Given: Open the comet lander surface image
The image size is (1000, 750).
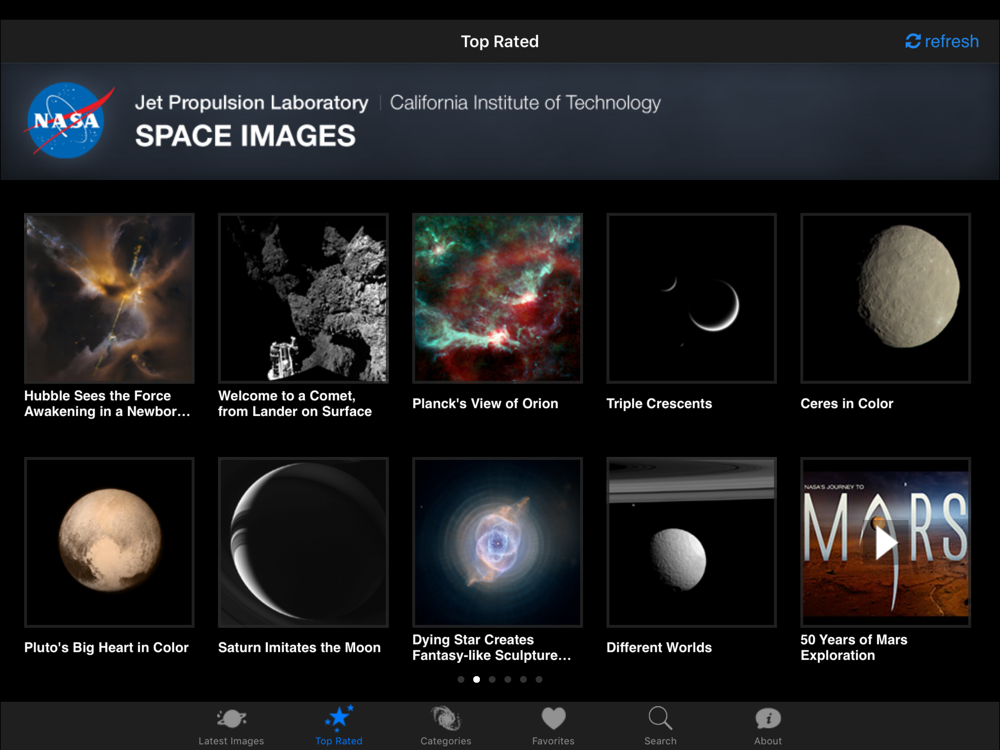Looking at the screenshot, I should (303, 298).
